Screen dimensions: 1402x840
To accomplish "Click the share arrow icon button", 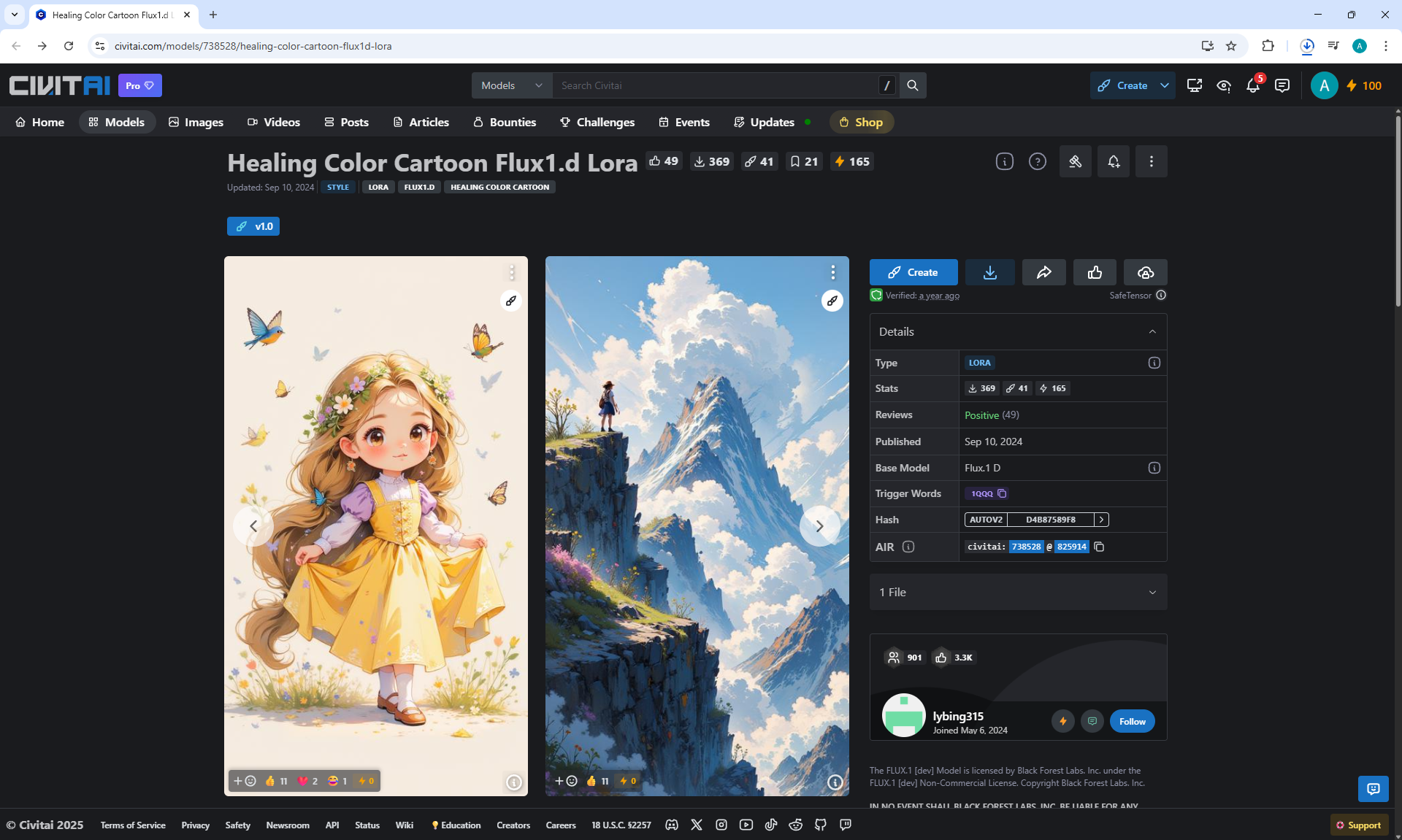I will 1043,272.
